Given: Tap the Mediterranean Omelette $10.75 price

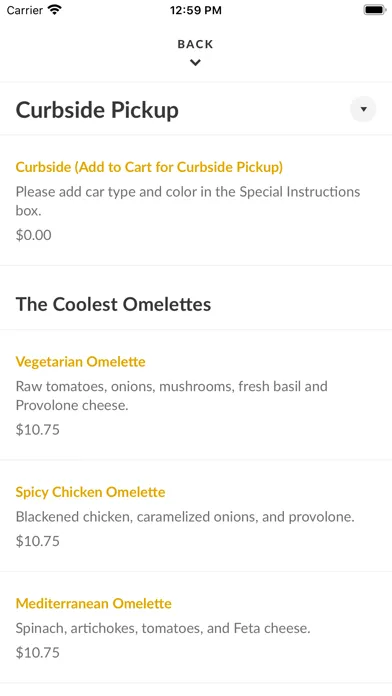Looking at the screenshot, I should (37, 652).
